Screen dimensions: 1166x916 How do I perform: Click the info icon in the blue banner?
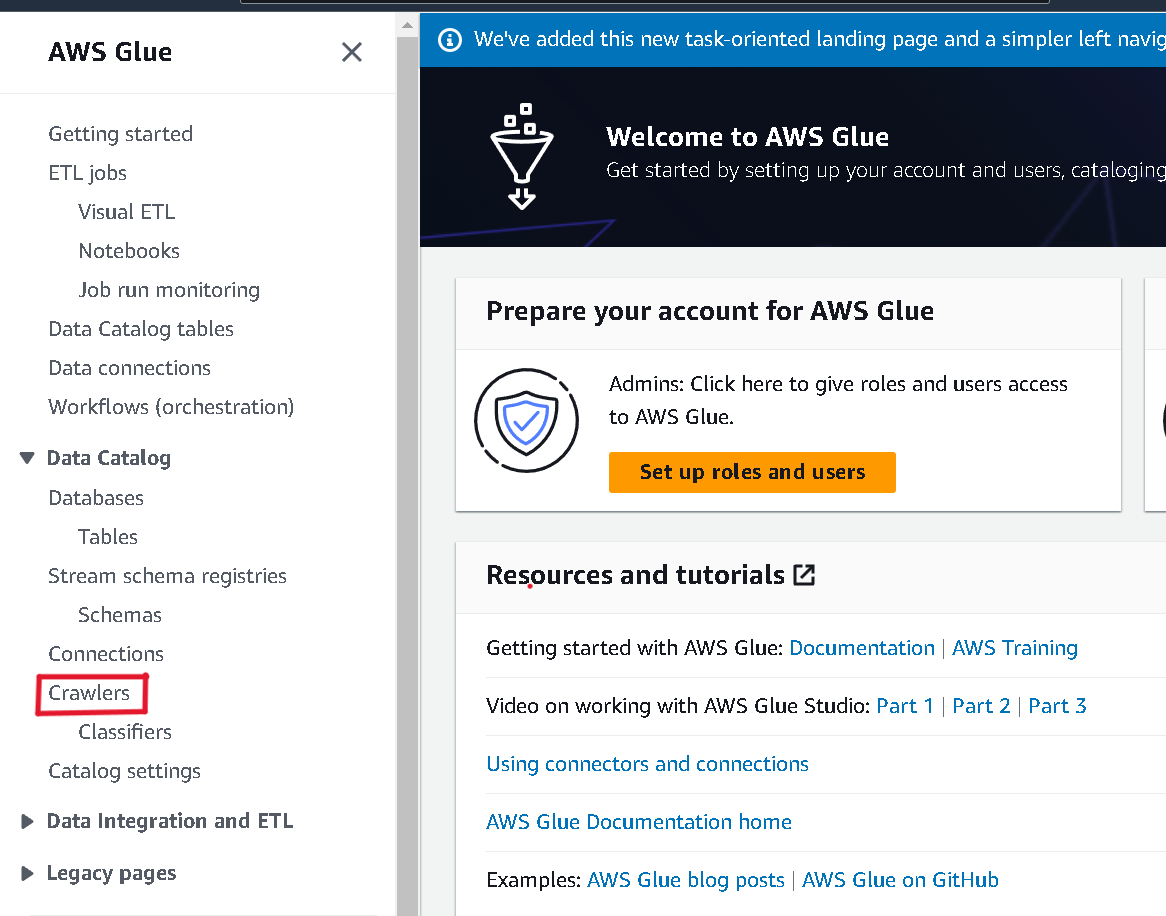point(450,39)
